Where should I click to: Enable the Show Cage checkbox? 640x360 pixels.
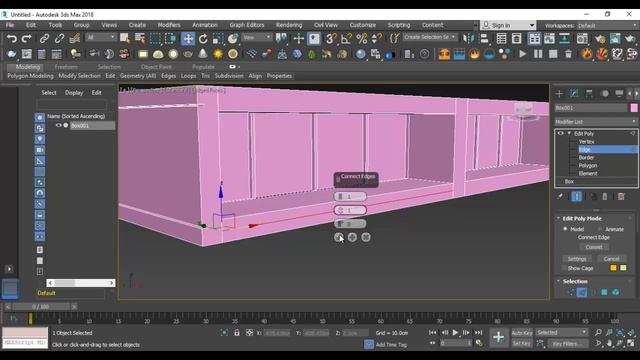click(564, 268)
